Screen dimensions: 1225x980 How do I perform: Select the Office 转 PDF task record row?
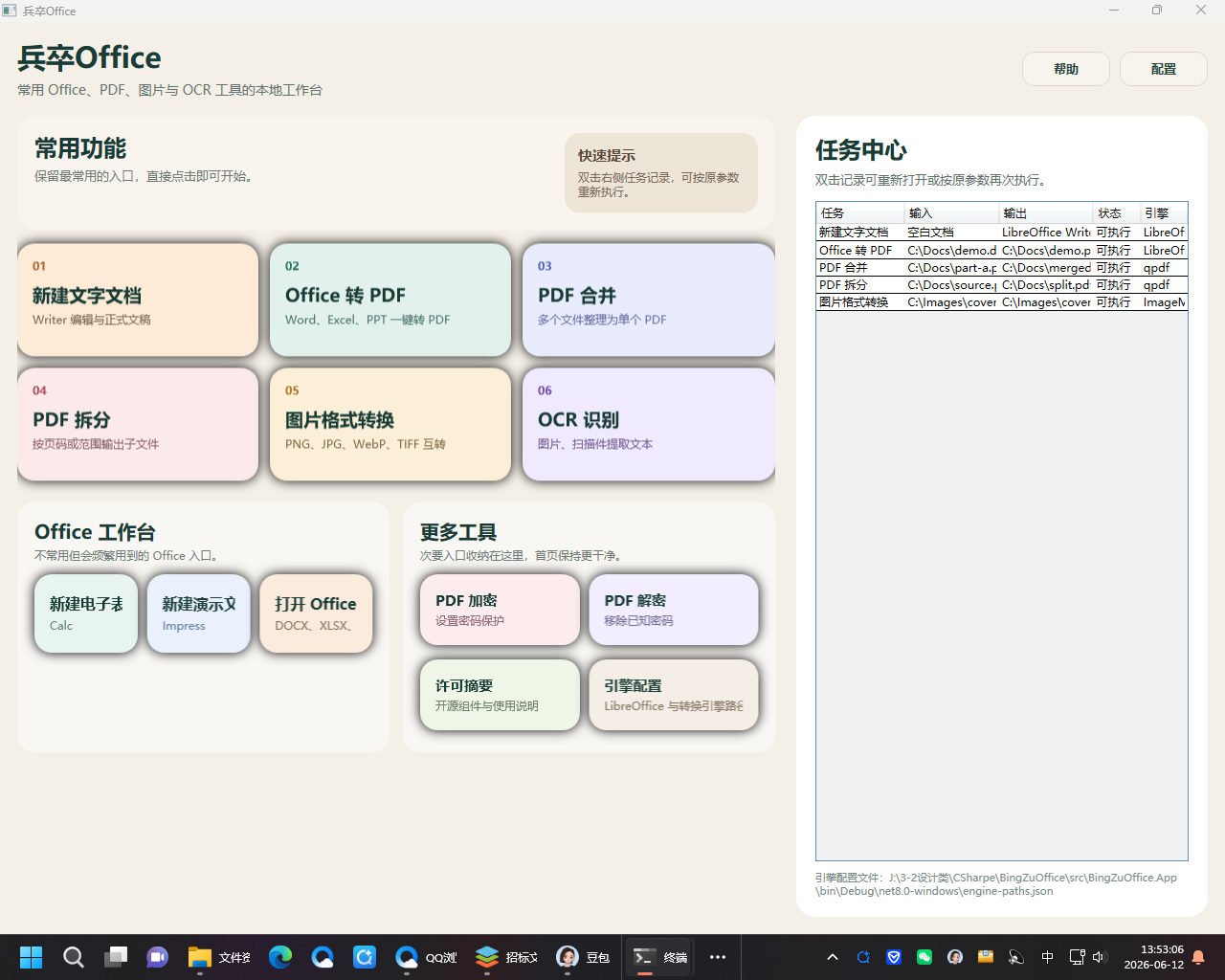(1002, 250)
